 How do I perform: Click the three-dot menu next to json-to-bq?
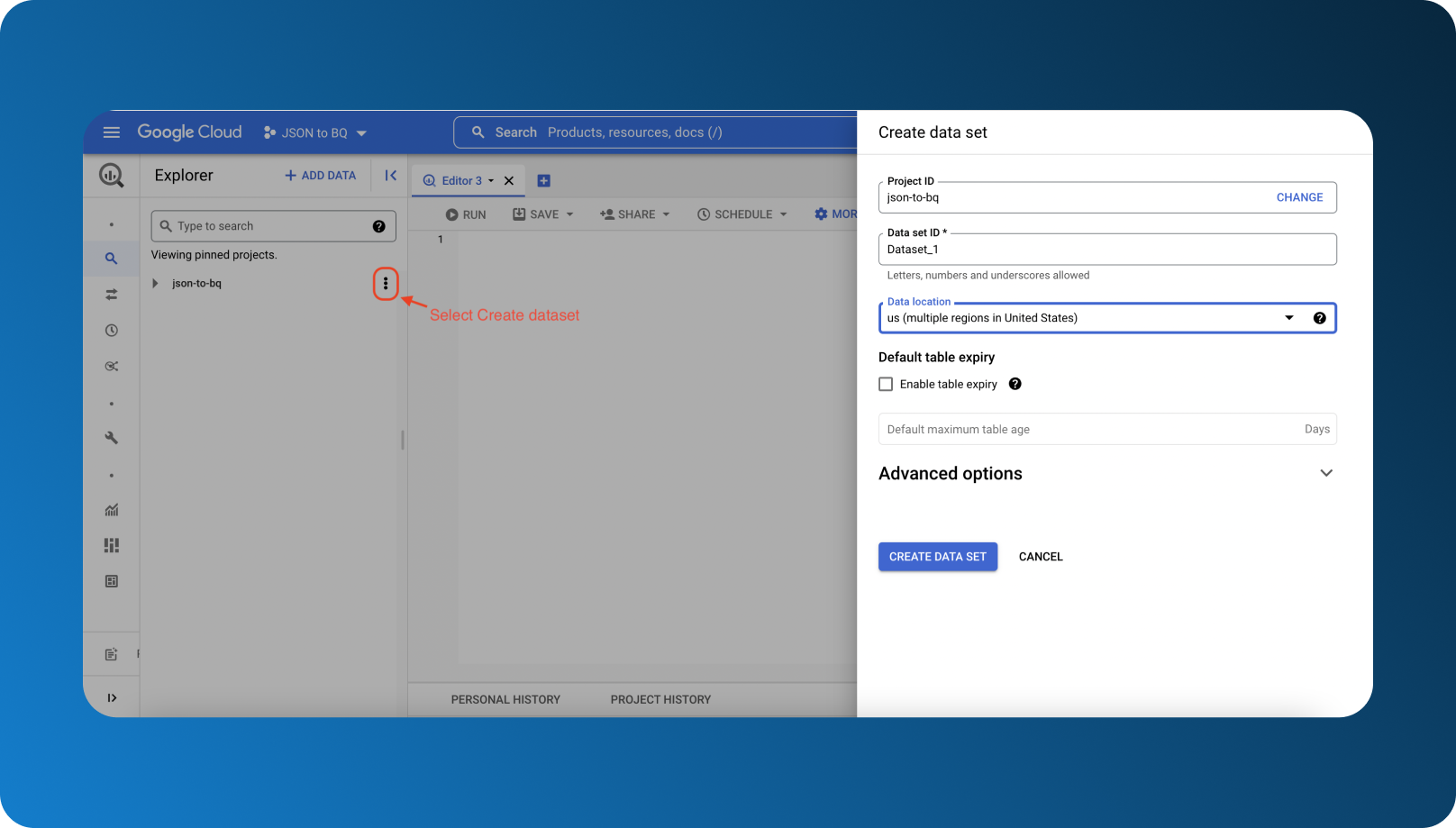(386, 284)
